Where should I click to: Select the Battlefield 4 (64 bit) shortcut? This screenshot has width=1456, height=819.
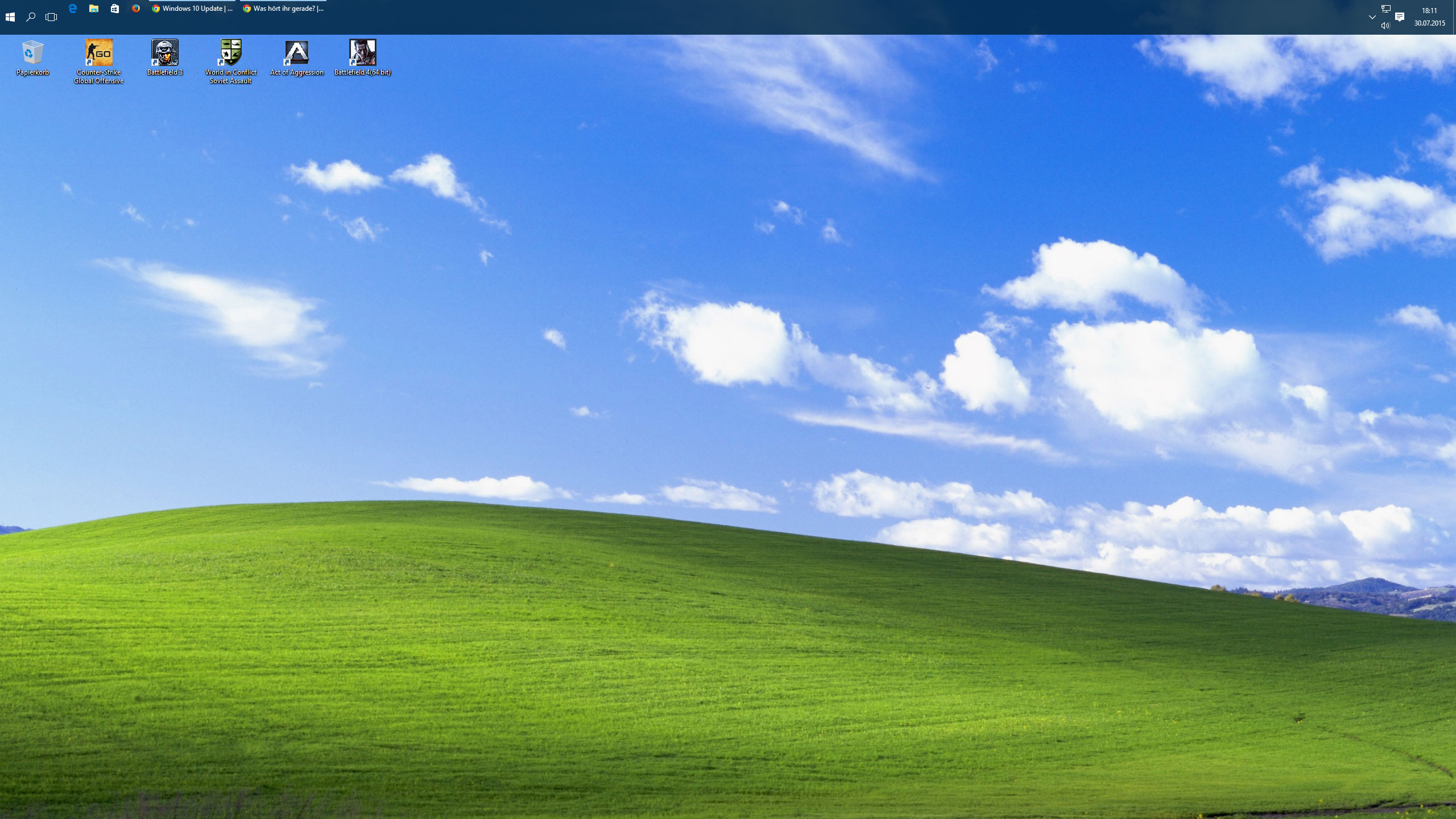(x=362, y=53)
